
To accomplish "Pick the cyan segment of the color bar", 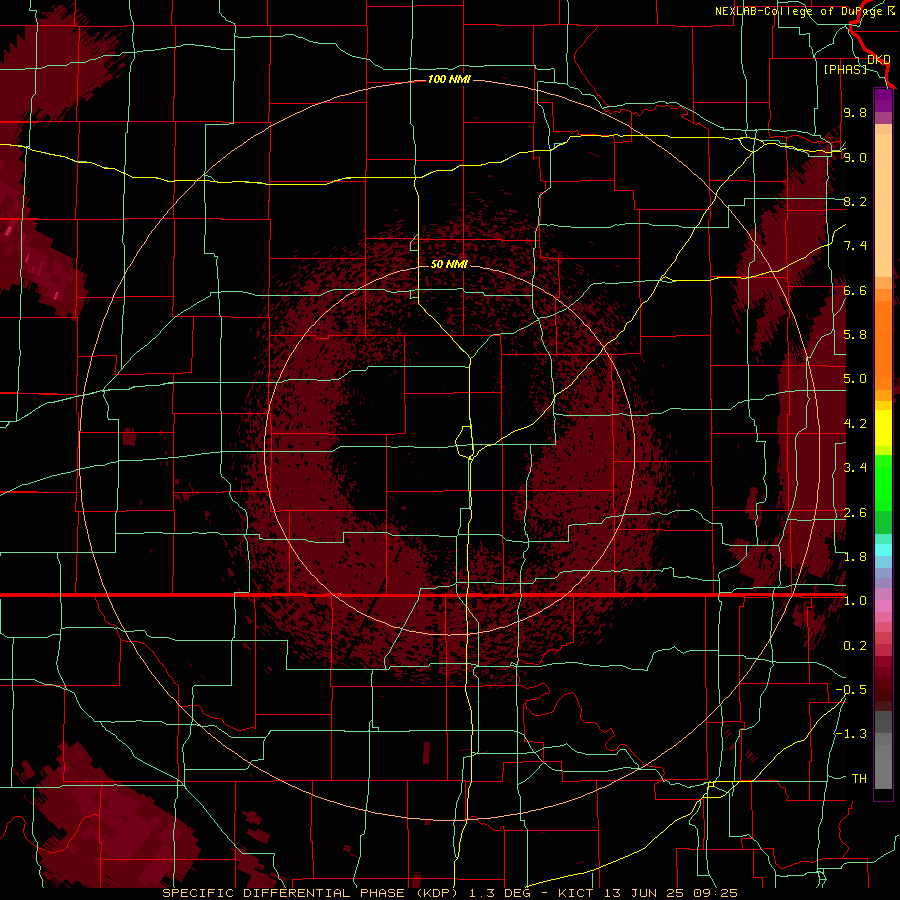I will (x=883, y=550).
